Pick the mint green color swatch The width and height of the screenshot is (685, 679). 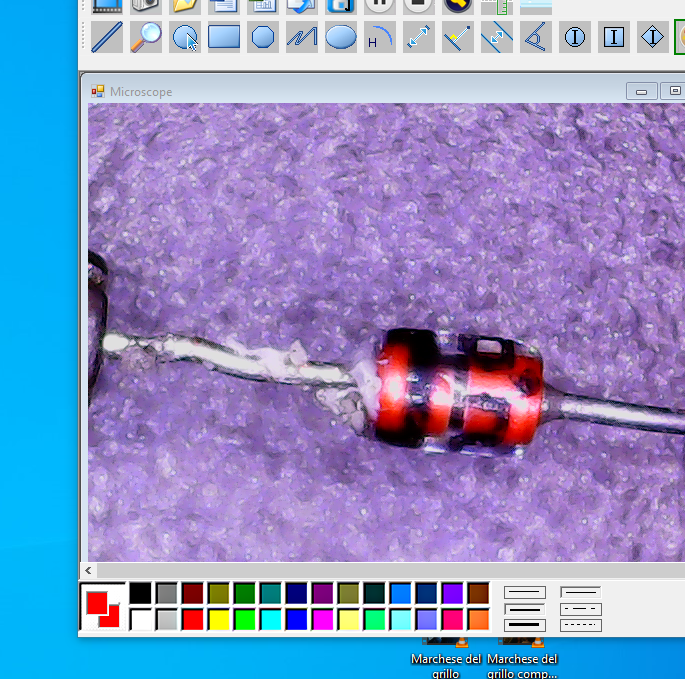coord(374,620)
